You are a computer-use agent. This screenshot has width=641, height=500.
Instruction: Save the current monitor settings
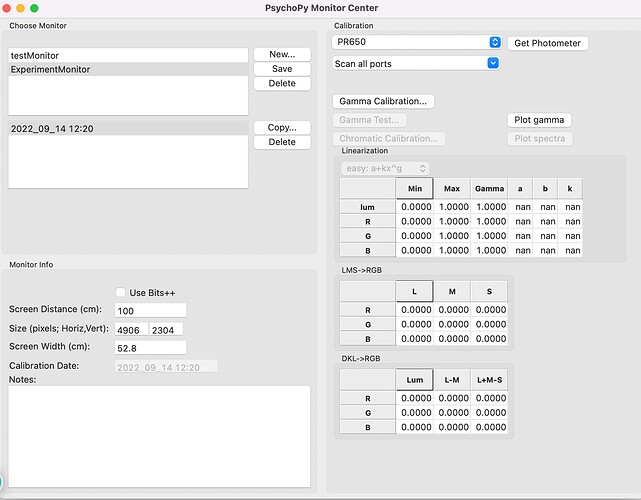[282, 69]
